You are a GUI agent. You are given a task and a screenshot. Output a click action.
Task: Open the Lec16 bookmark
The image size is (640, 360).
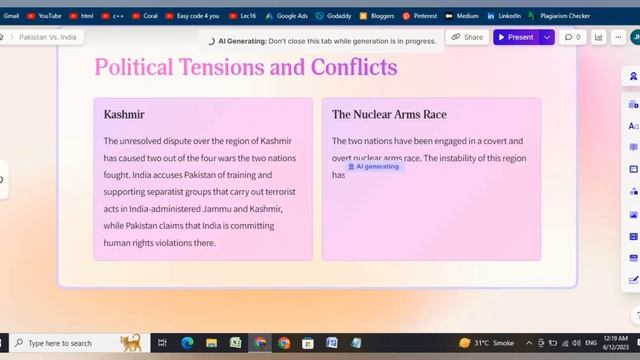(x=242, y=16)
